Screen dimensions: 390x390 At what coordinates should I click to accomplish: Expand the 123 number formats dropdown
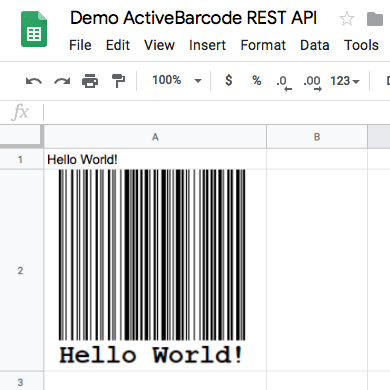pos(345,81)
